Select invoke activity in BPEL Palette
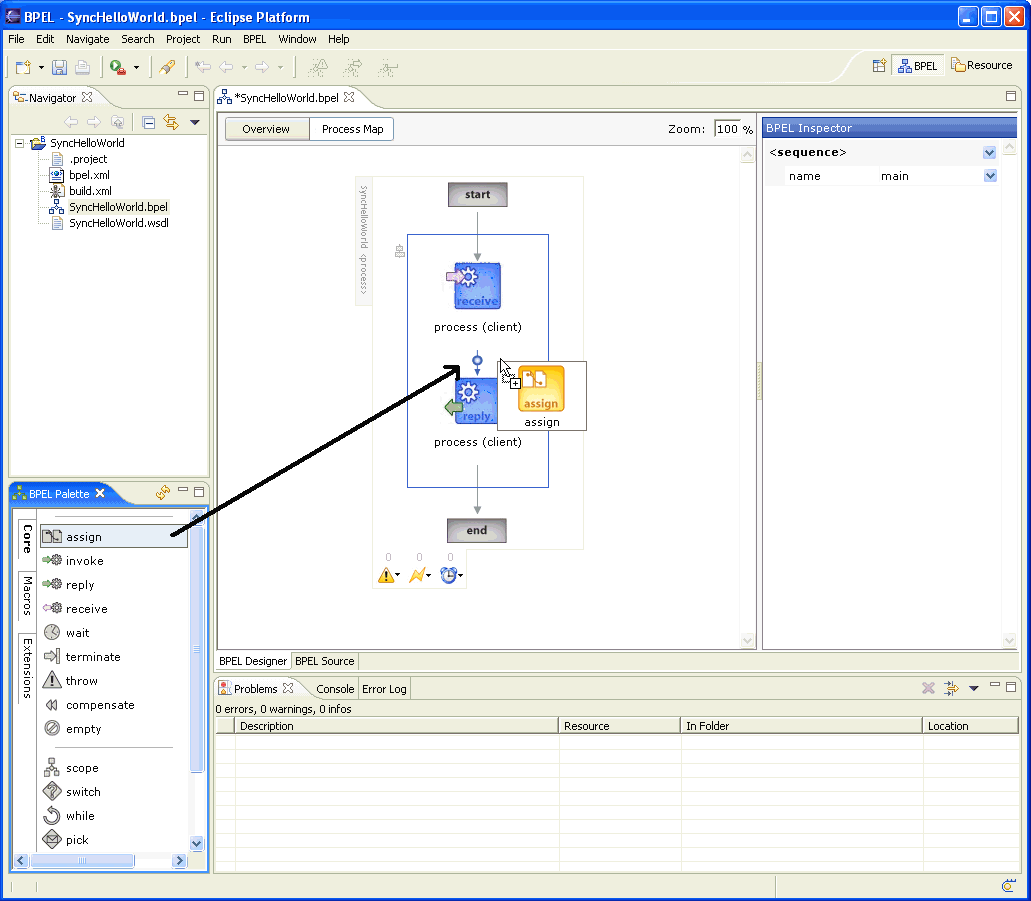 pos(84,561)
